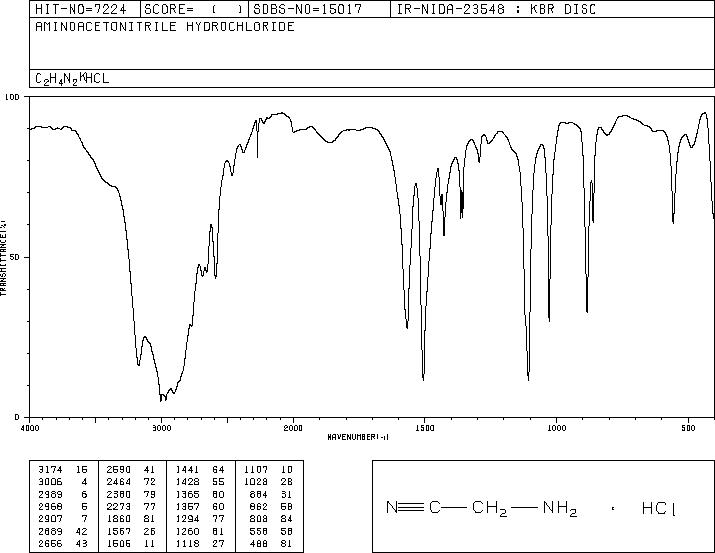Image resolution: width=715 pixels, height=553 pixels.
Task: Click peak table entry 3006
Action: (50, 482)
